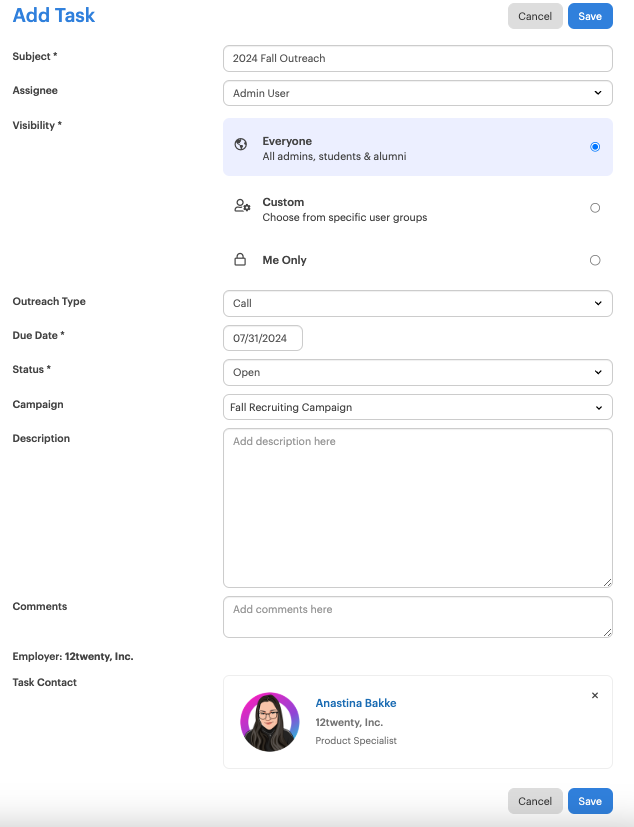
Task: Open the Assignee dropdown showing Admin User
Action: tap(418, 93)
